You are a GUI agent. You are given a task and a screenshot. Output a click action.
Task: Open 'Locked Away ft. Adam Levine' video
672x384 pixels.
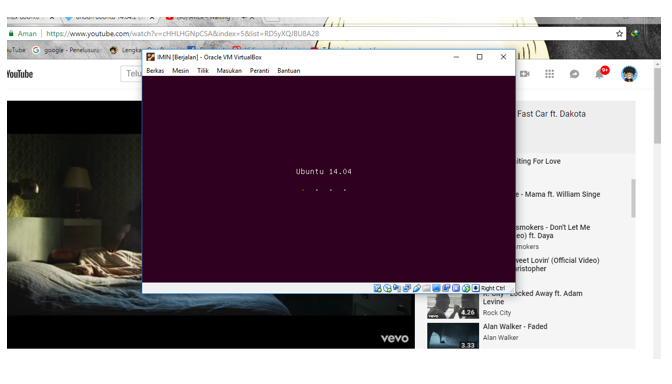tap(533, 297)
